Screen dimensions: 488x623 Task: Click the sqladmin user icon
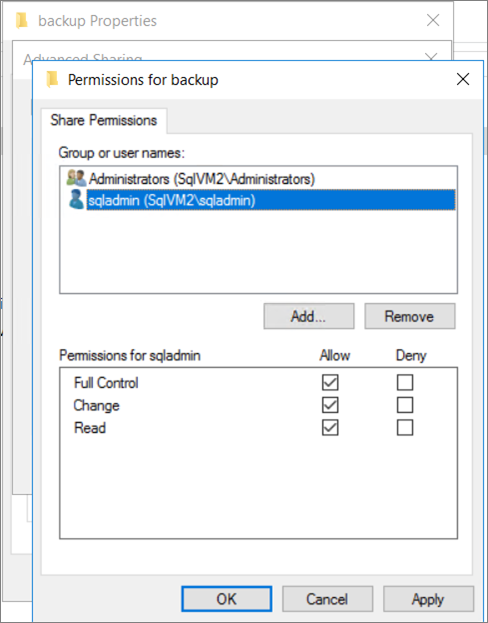click(x=76, y=200)
